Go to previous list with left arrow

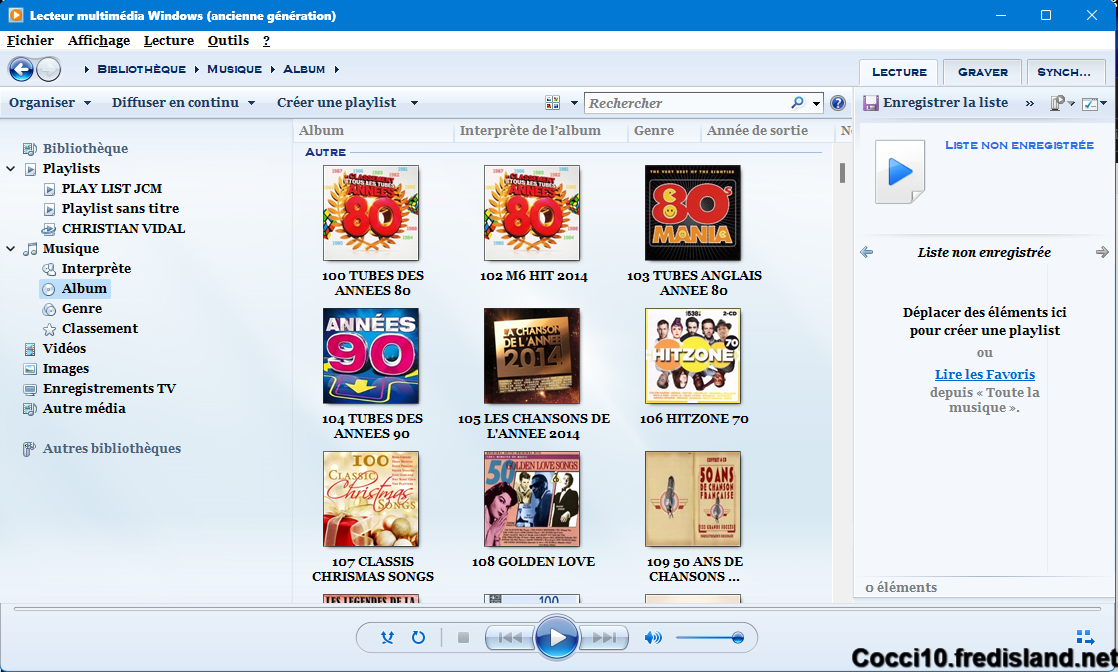pyautogui.click(x=866, y=252)
